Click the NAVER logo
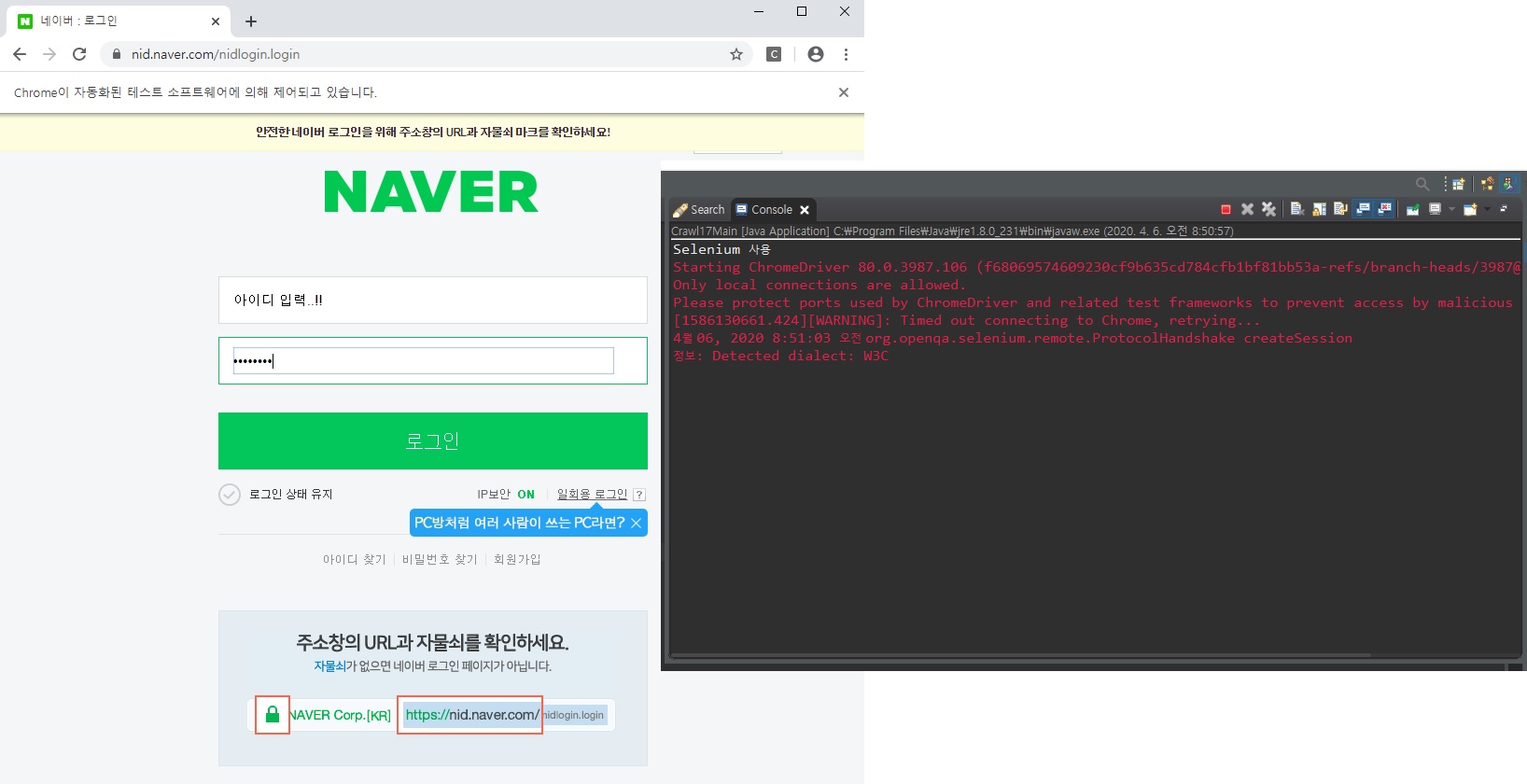1527x784 pixels. pyautogui.click(x=431, y=191)
